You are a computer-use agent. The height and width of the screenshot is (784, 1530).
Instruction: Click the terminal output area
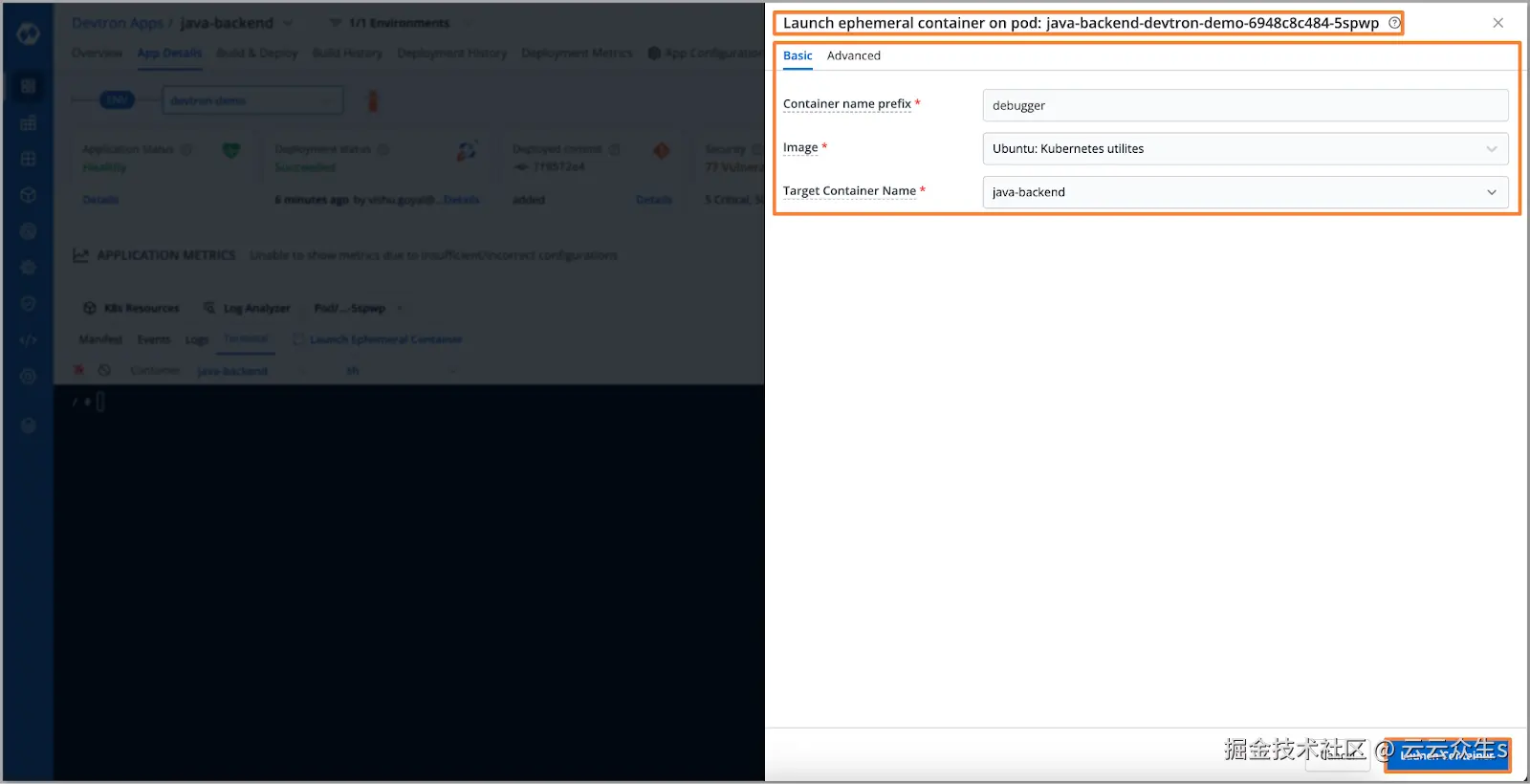(408, 583)
